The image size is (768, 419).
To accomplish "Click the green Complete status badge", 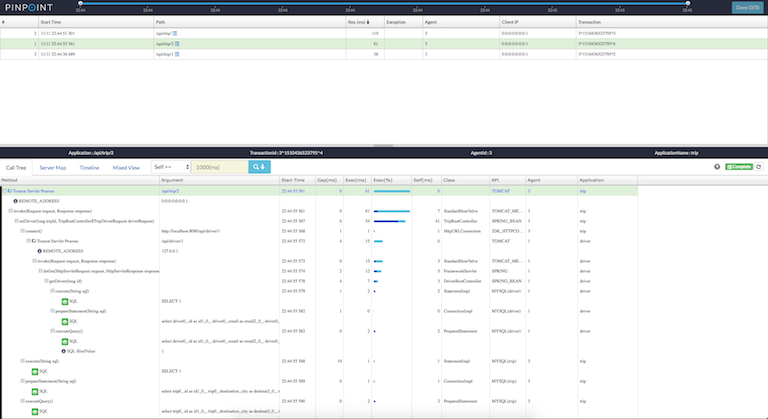I will (x=739, y=167).
